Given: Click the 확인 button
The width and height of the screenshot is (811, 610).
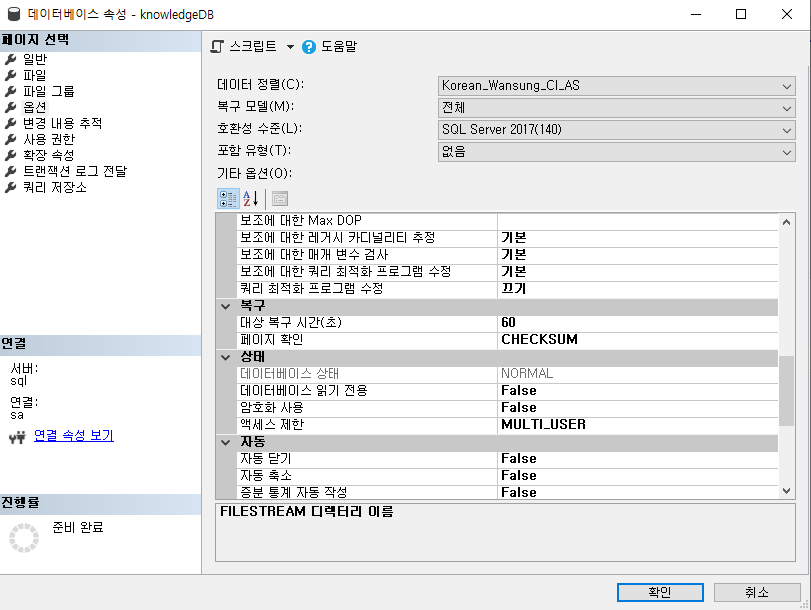Looking at the screenshot, I should coord(660,592).
